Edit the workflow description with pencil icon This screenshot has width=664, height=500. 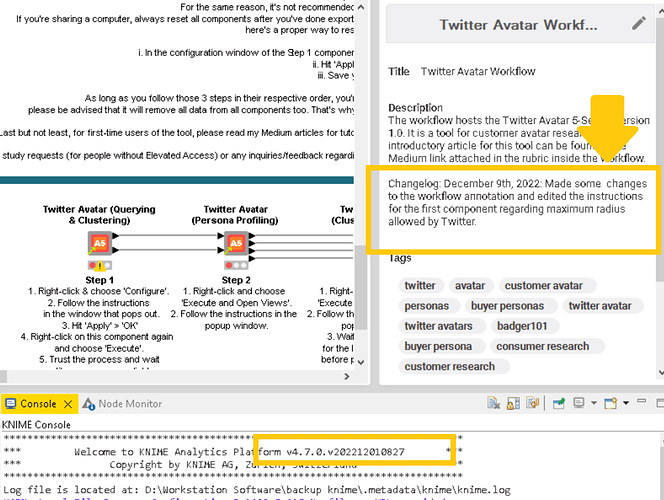[639, 23]
